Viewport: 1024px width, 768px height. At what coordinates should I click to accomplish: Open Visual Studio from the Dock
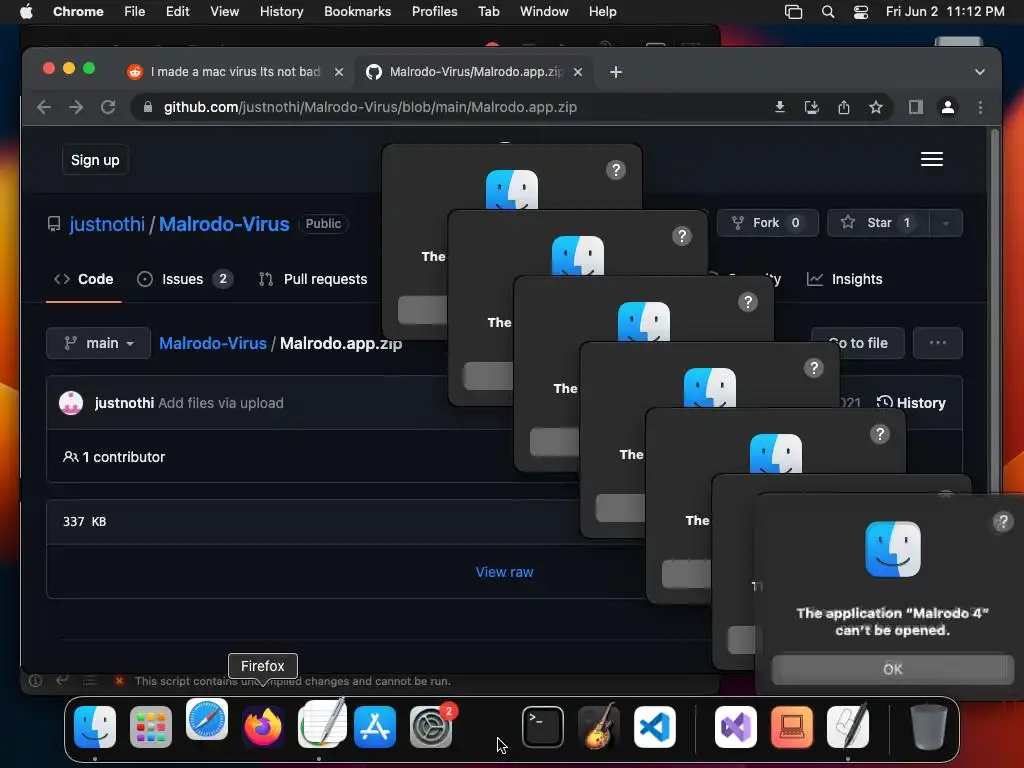(736, 726)
